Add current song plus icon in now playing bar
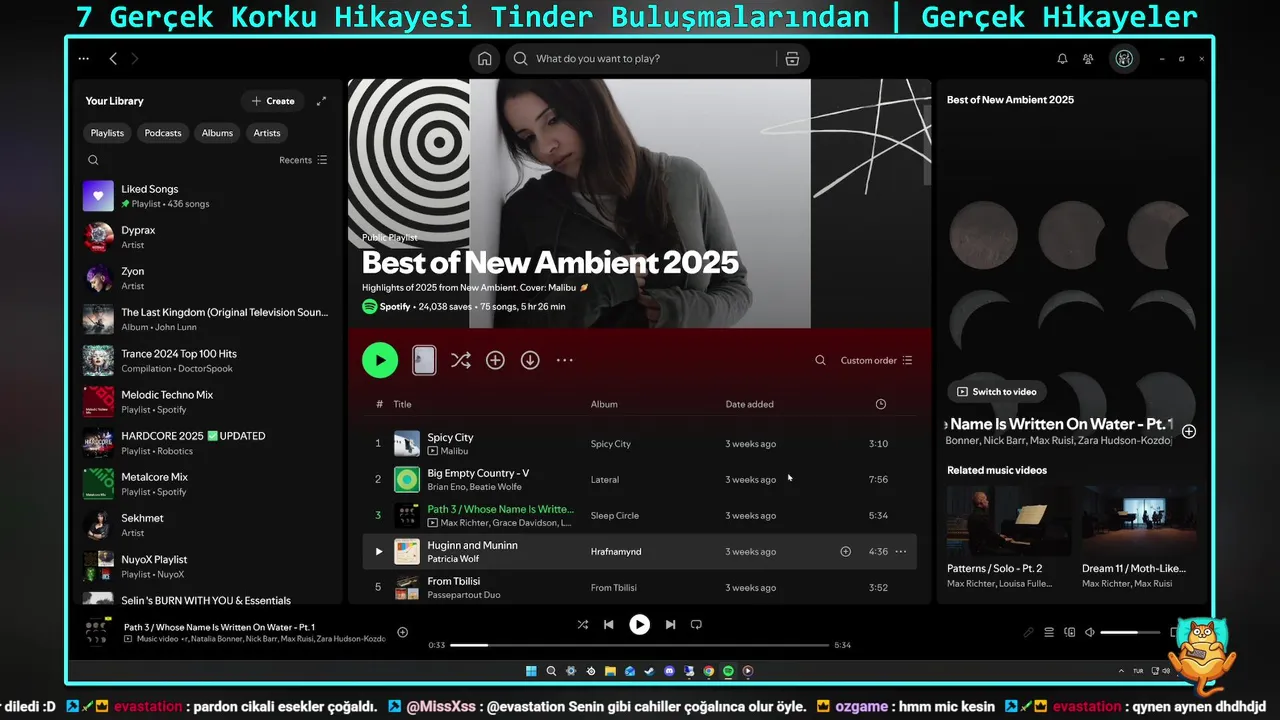This screenshot has width=1280, height=720. point(403,632)
